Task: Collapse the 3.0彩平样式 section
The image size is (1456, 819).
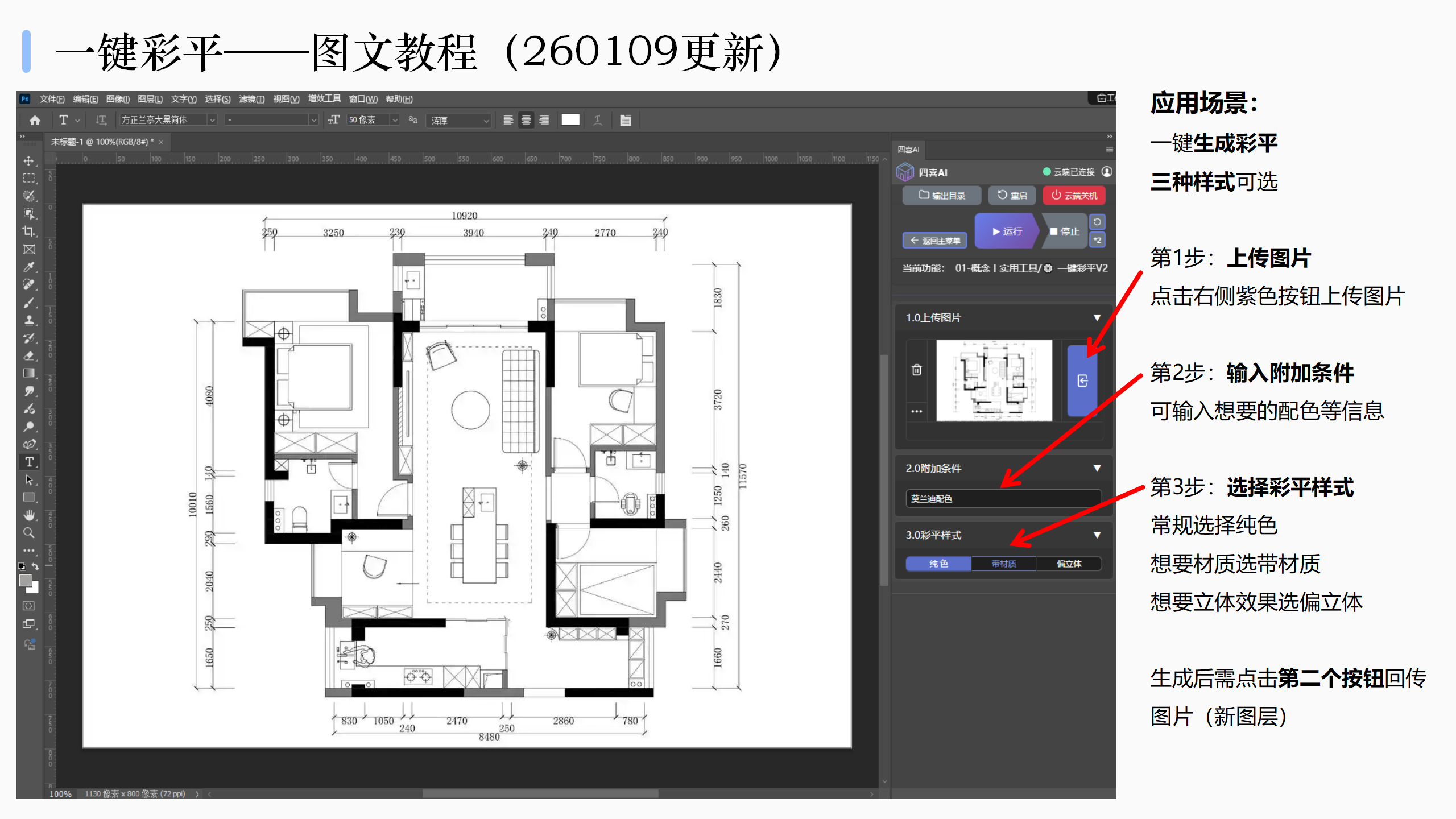Action: coord(1097,535)
